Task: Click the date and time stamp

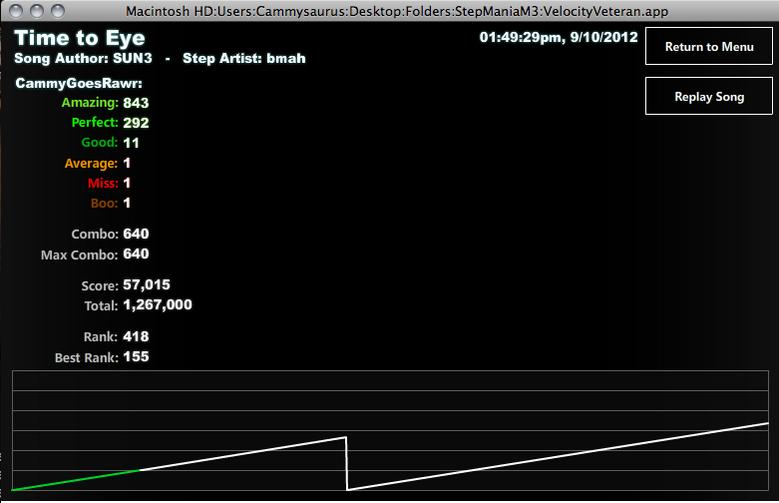Action: 558,38
